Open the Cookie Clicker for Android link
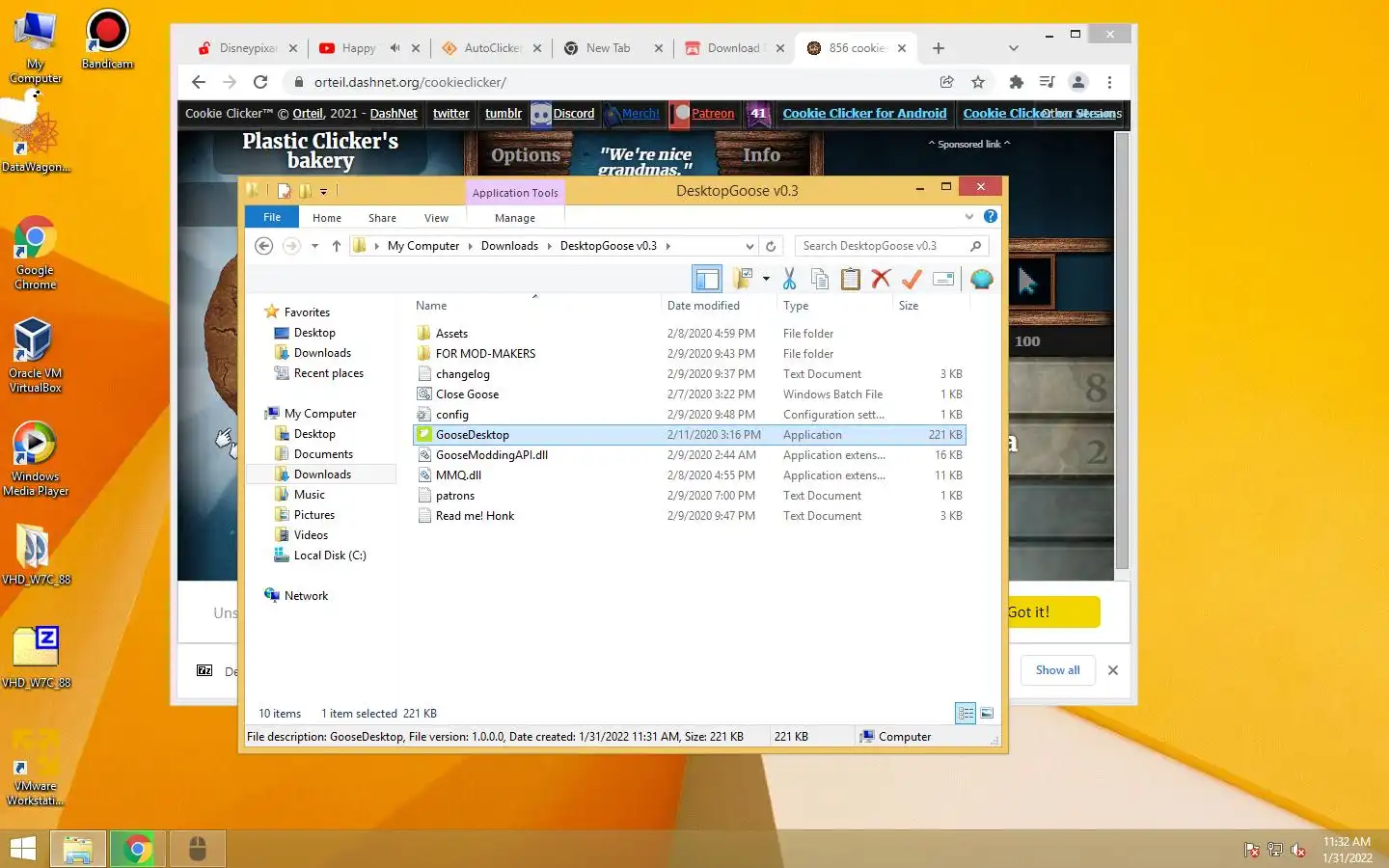 (864, 113)
